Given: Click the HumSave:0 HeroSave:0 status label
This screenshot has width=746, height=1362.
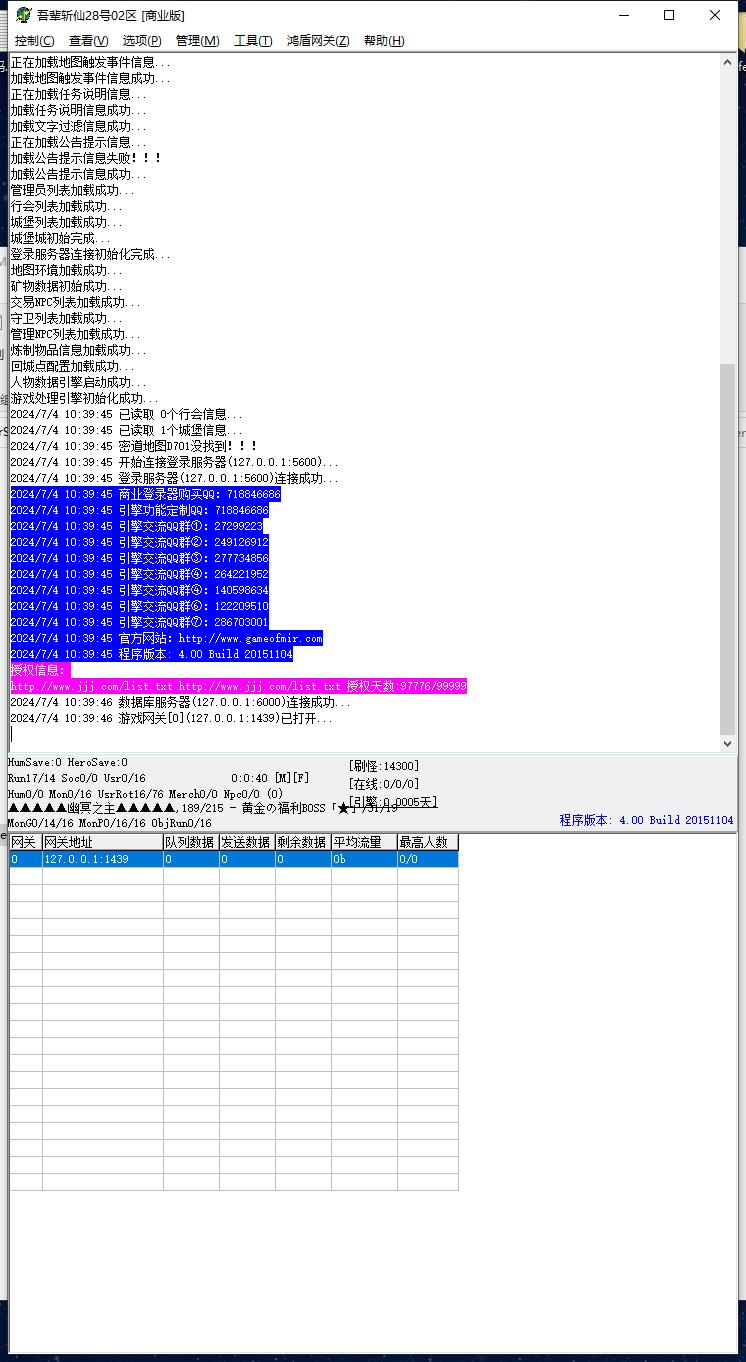Looking at the screenshot, I should pos(68,762).
